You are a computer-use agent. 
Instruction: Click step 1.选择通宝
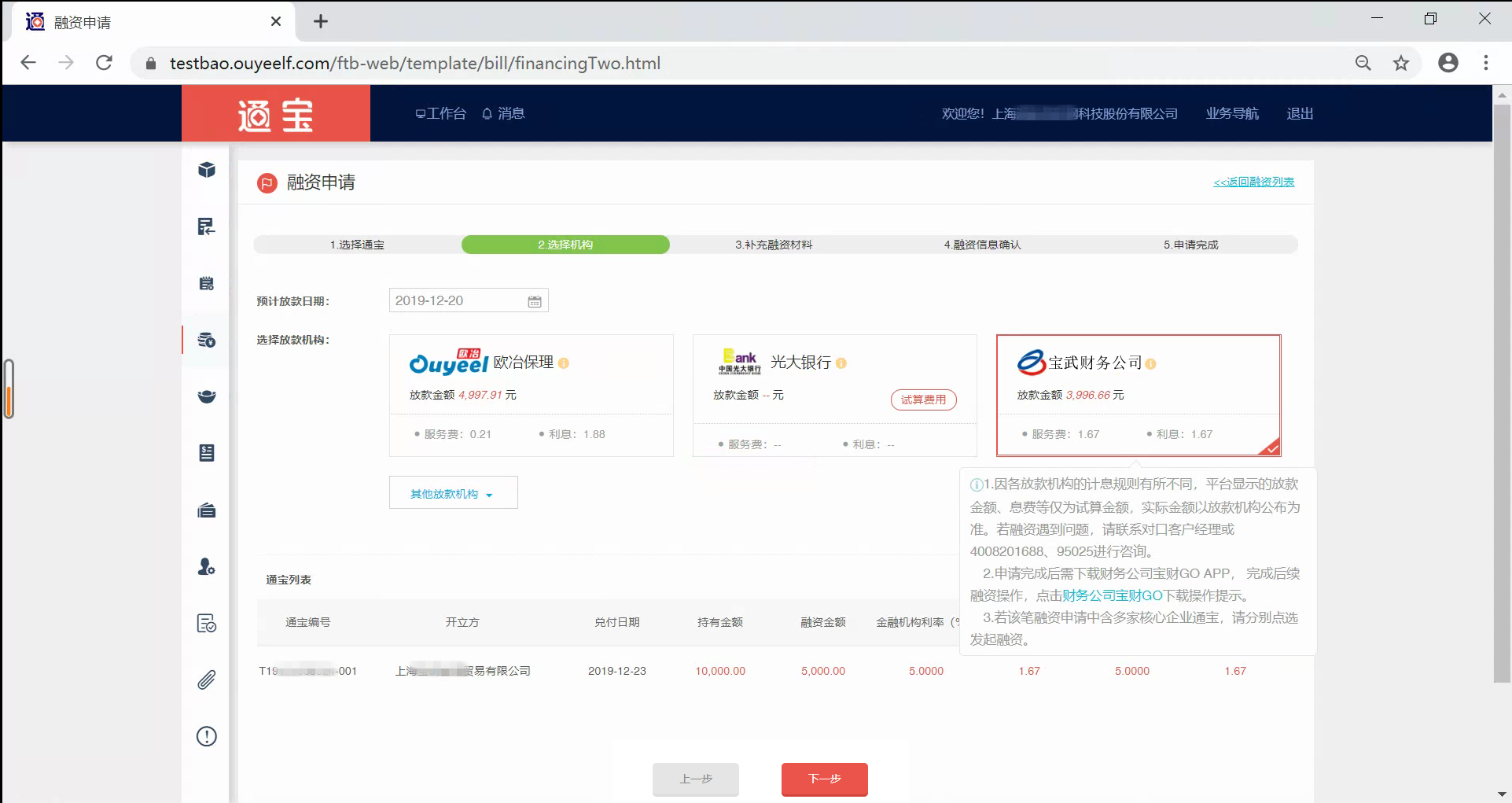pos(358,245)
